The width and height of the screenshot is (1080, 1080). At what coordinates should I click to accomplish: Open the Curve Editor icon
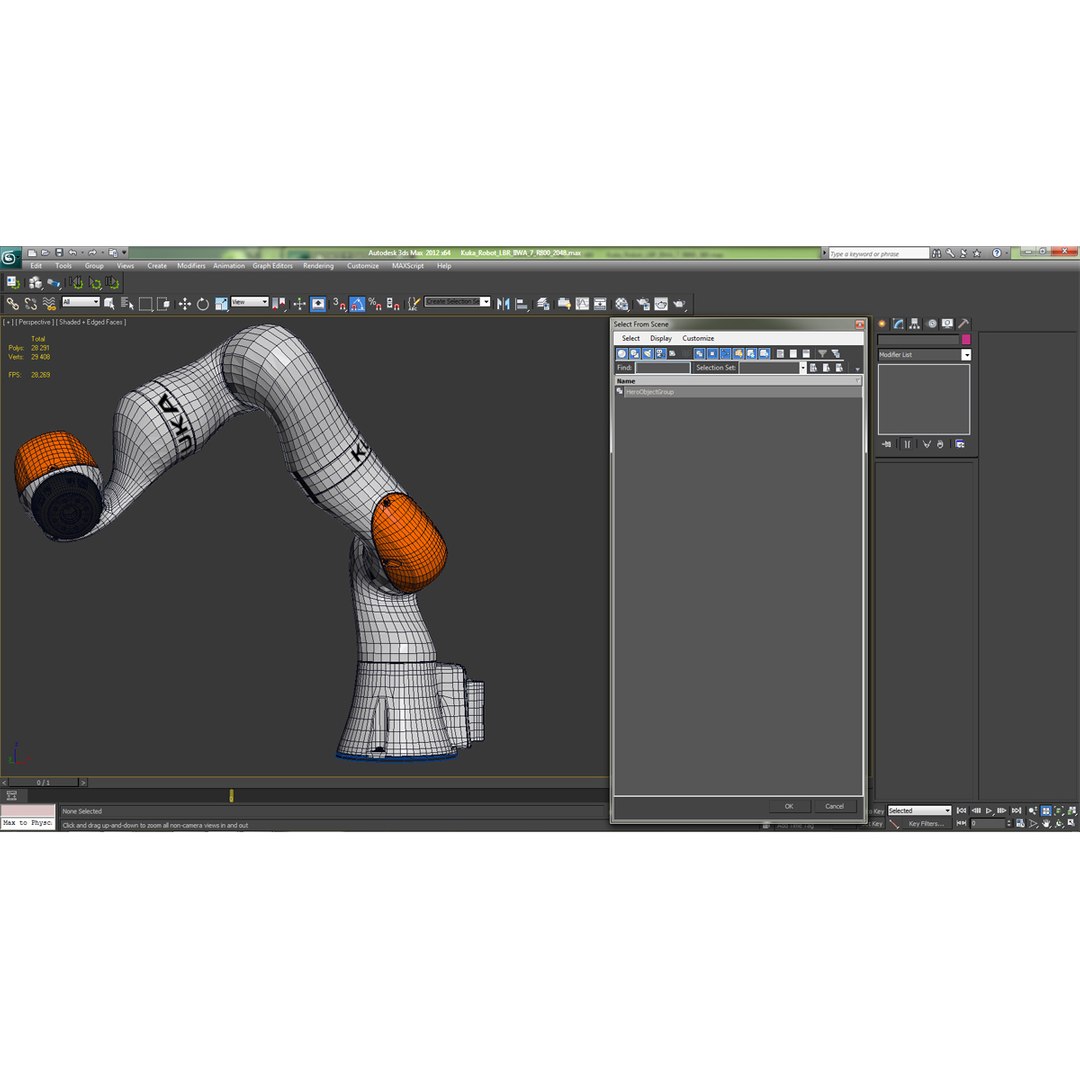(x=582, y=304)
